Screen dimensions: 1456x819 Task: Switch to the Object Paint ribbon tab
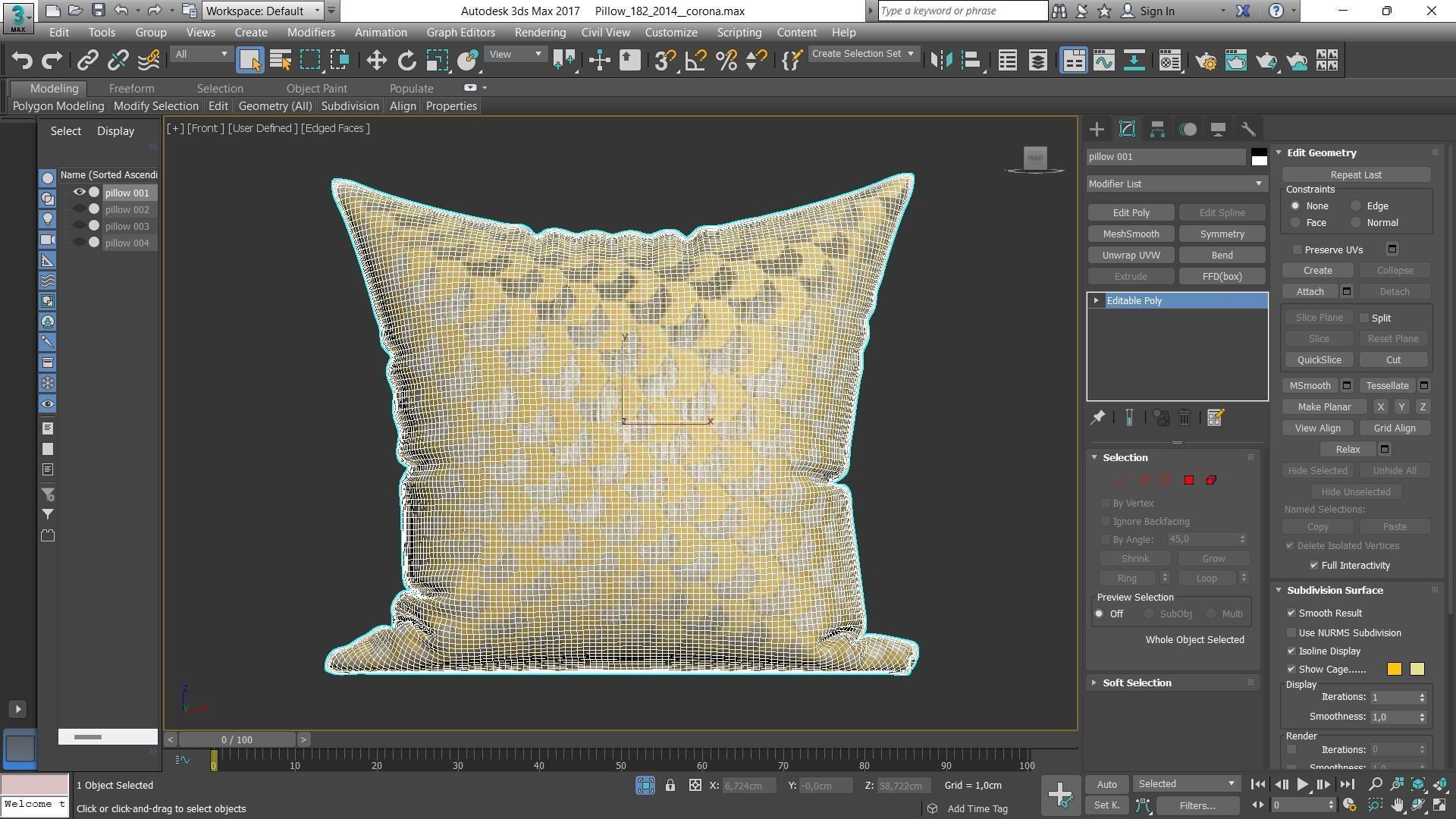[316, 89]
